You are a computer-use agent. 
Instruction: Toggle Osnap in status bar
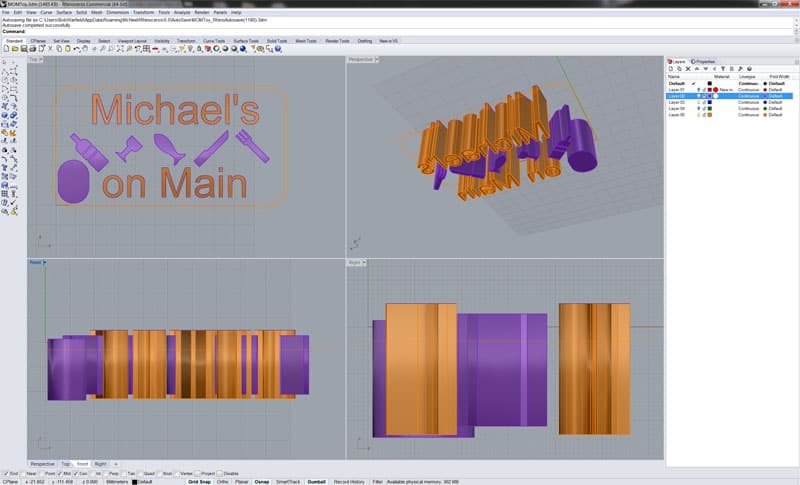(x=262, y=481)
